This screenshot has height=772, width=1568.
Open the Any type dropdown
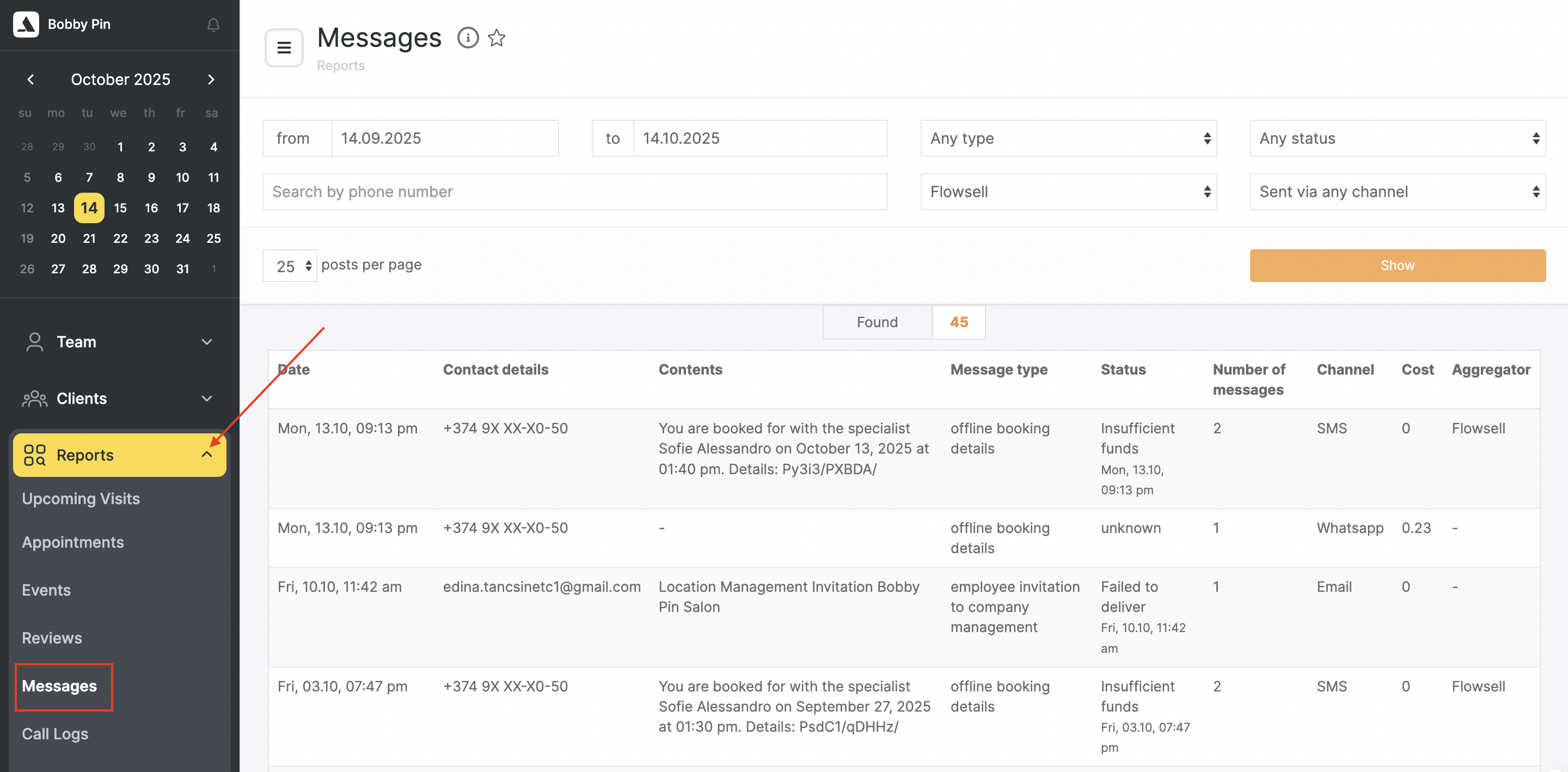pyautogui.click(x=1068, y=138)
